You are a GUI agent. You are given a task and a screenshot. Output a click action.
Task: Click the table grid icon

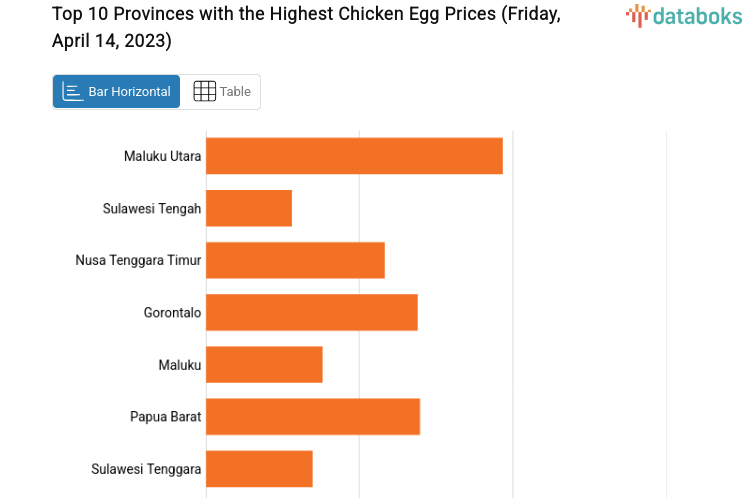[x=204, y=92]
